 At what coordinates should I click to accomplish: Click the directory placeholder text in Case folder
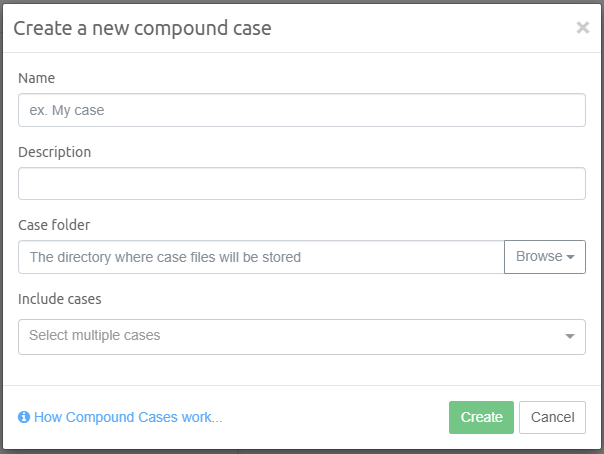tap(165, 257)
